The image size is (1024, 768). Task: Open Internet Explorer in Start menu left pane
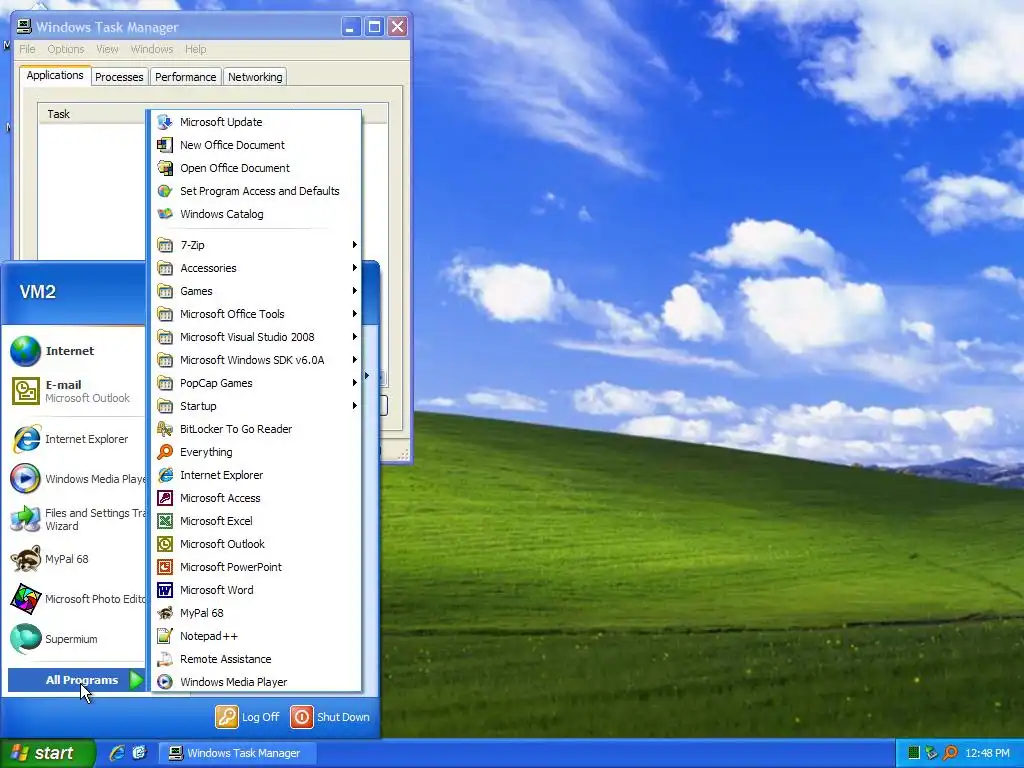pos(74,439)
